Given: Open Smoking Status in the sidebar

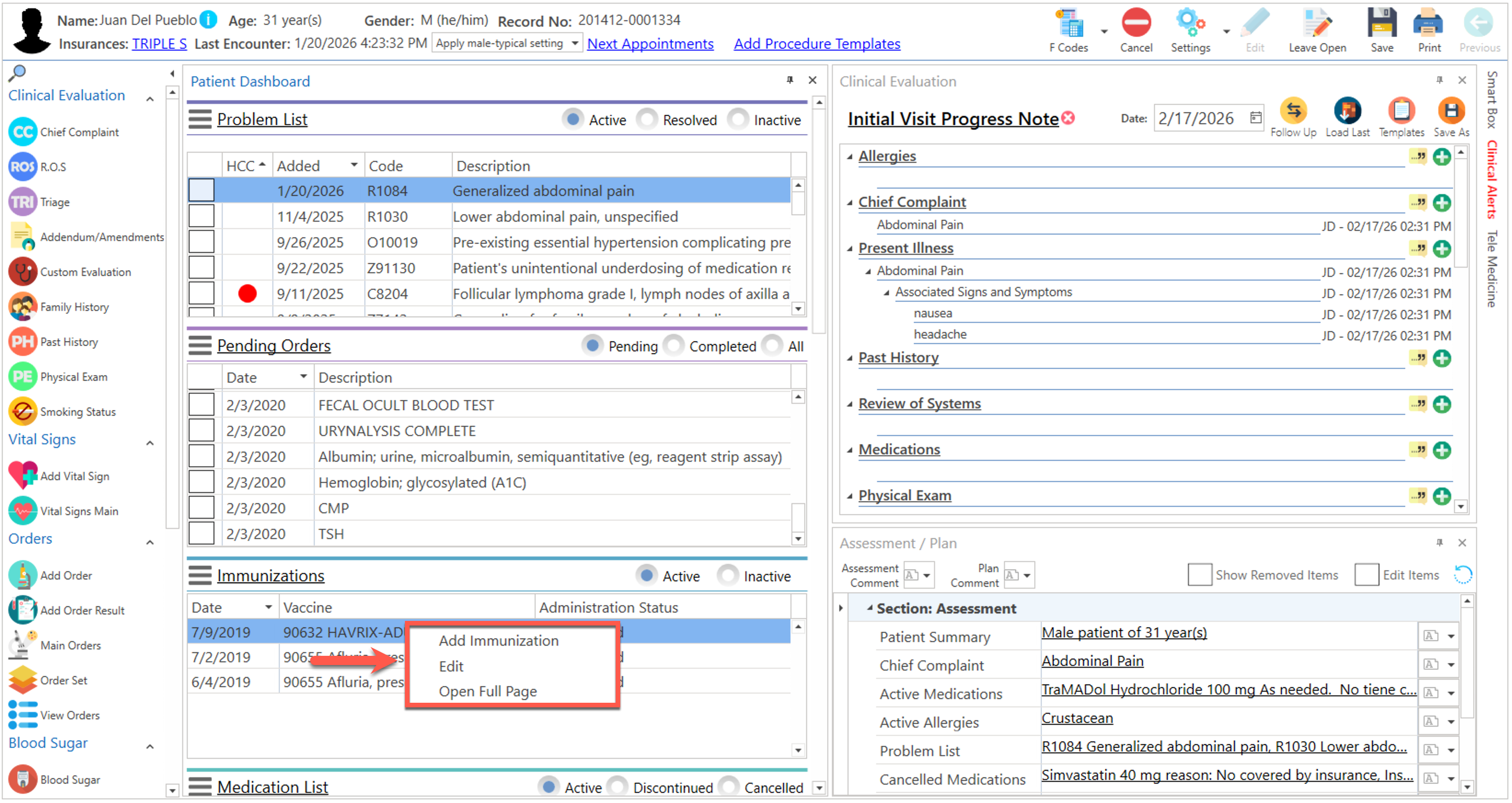Looking at the screenshot, I should [22, 412].
